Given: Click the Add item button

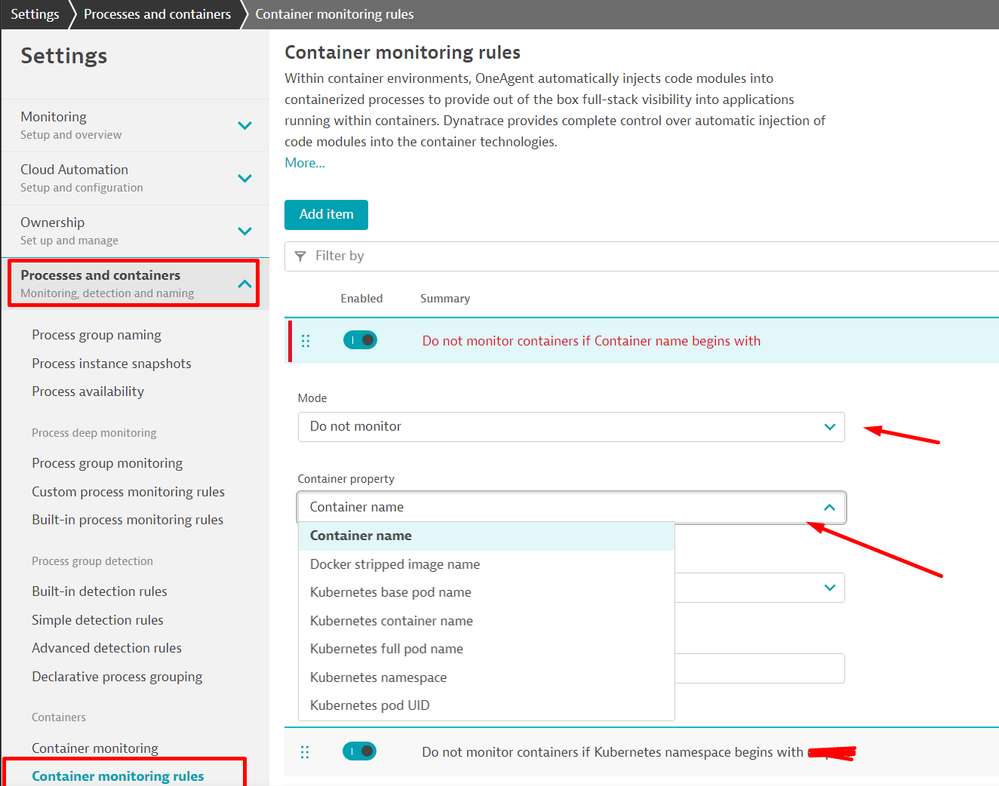Looking at the screenshot, I should [326, 215].
